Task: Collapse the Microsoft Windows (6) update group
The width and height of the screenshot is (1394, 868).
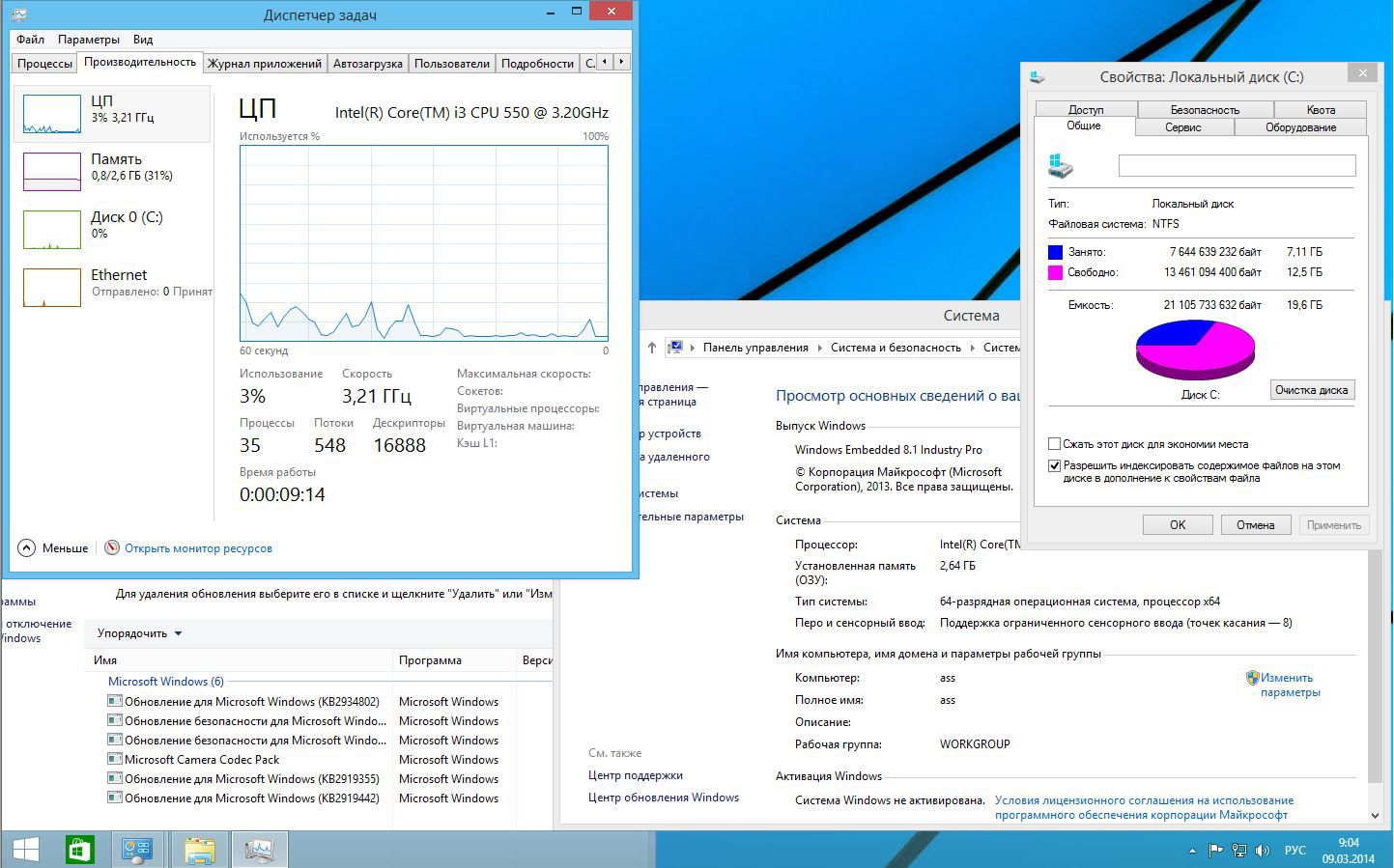Action: pyautogui.click(x=165, y=681)
